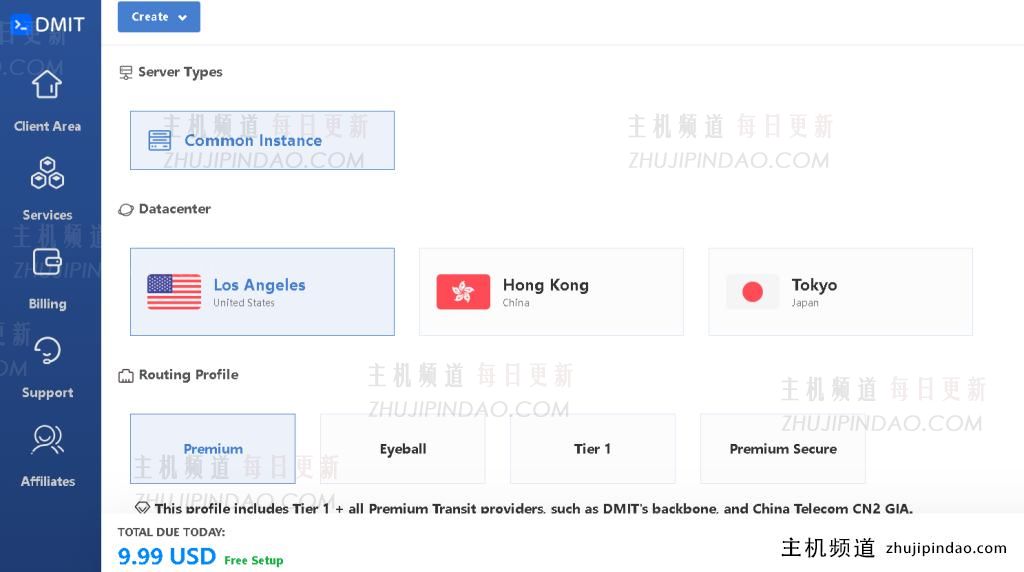This screenshot has width=1024, height=572.
Task: Click the United States subtitle text
Action: [244, 303]
